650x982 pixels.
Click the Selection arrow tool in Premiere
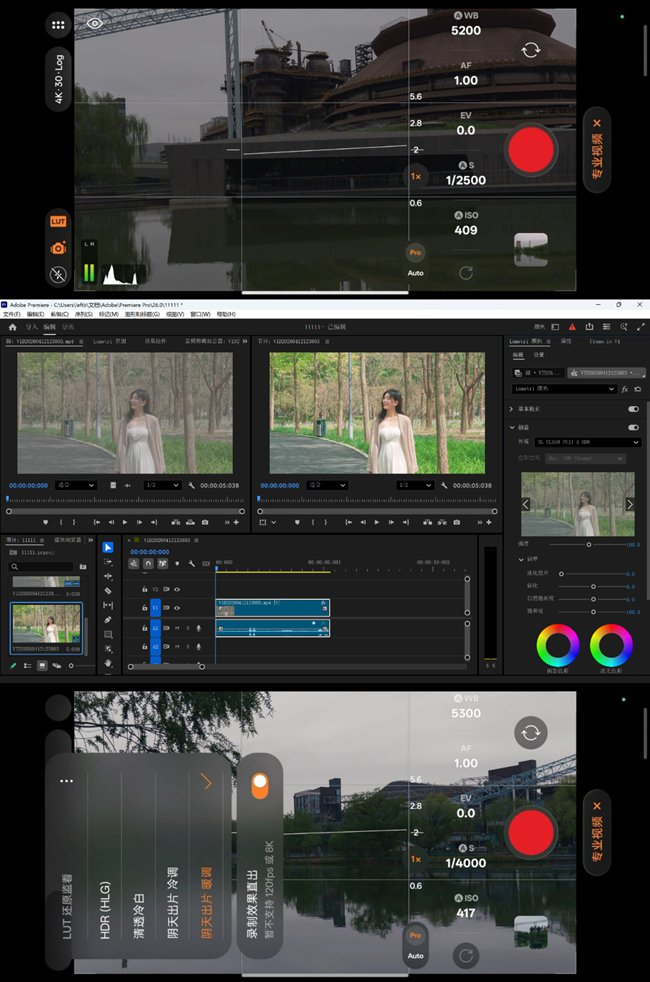click(108, 547)
